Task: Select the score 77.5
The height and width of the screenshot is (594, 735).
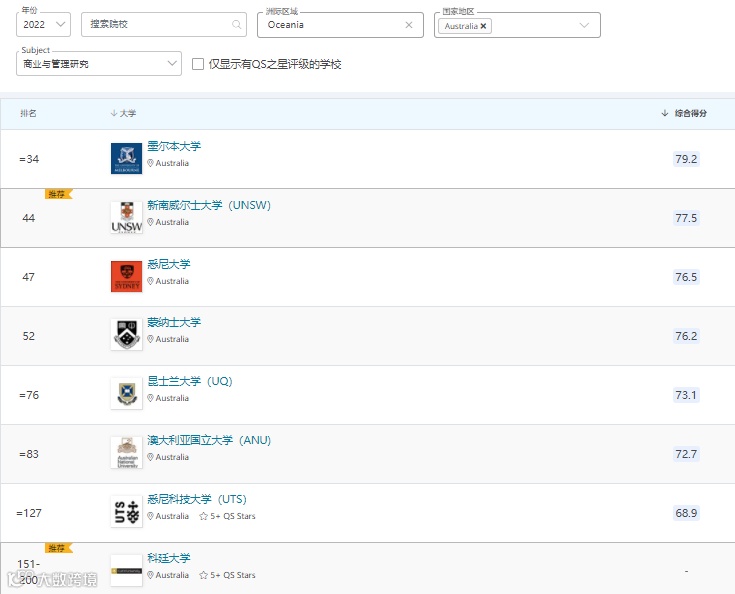Action: point(686,218)
